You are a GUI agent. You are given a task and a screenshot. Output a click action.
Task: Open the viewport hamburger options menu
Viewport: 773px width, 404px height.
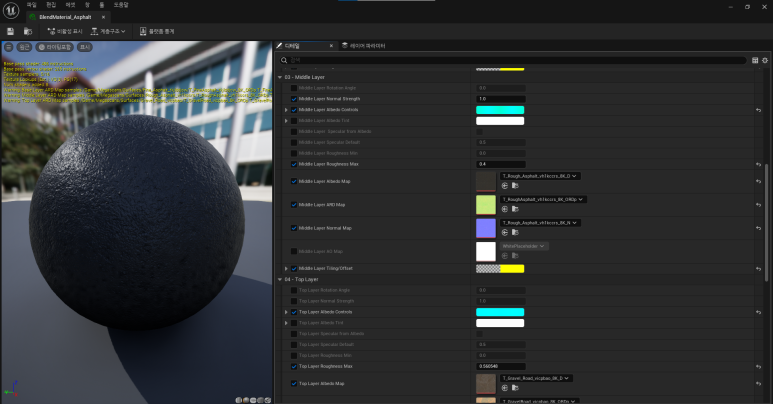tap(8, 47)
